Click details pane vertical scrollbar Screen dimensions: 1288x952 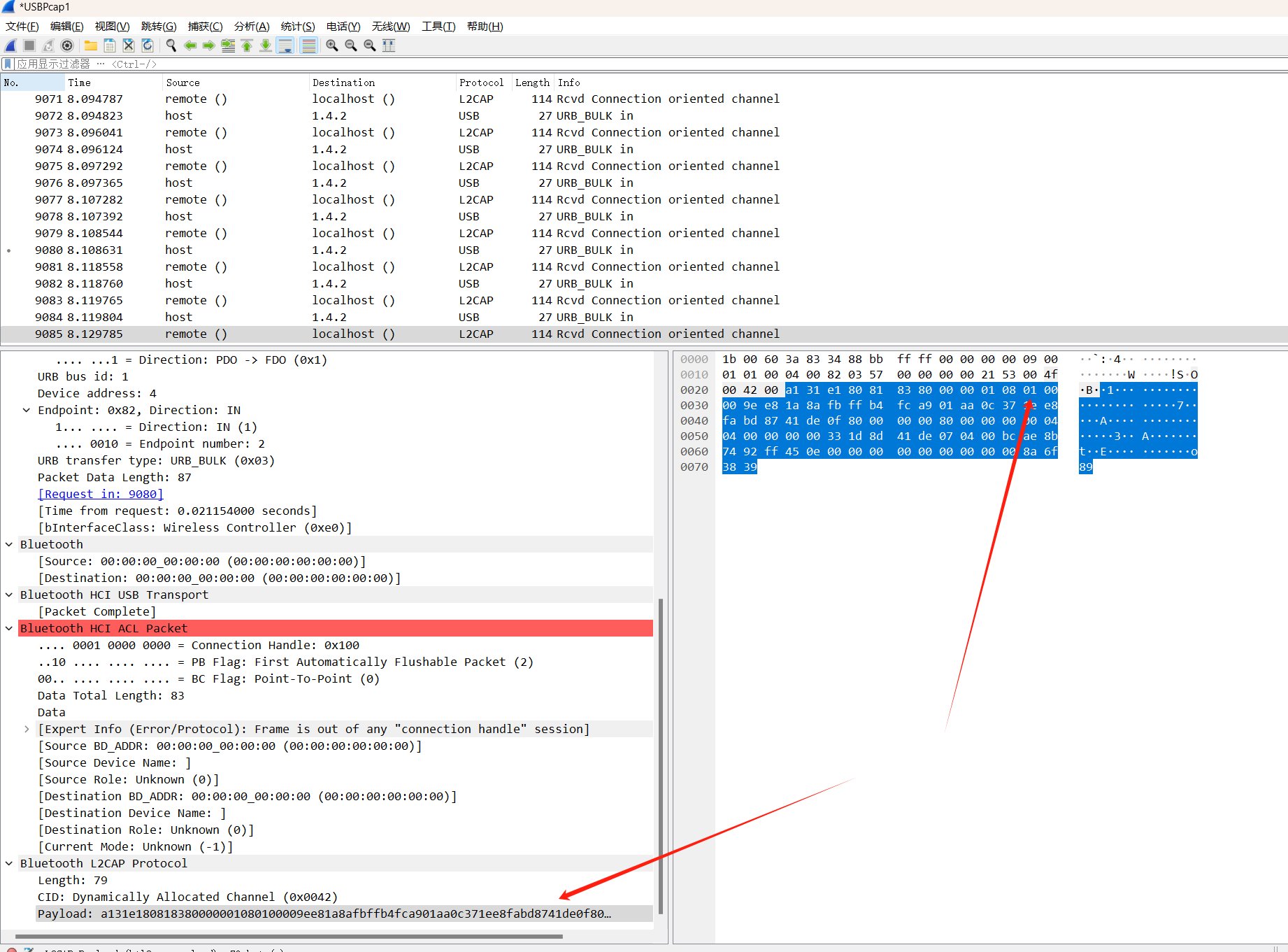[x=660, y=755]
